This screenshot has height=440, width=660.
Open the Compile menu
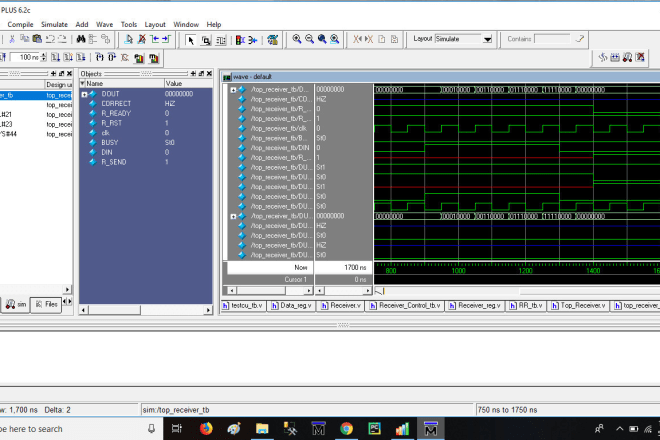(20, 24)
